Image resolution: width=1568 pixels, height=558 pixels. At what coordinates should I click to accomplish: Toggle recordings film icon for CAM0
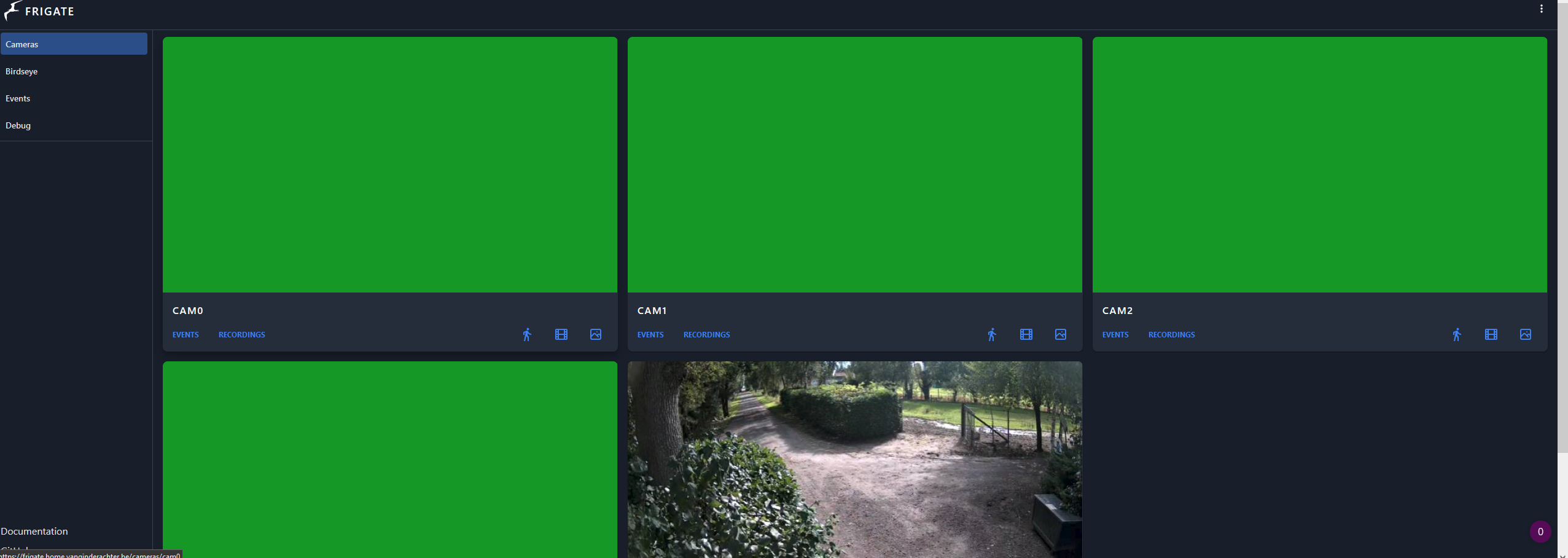(561, 334)
